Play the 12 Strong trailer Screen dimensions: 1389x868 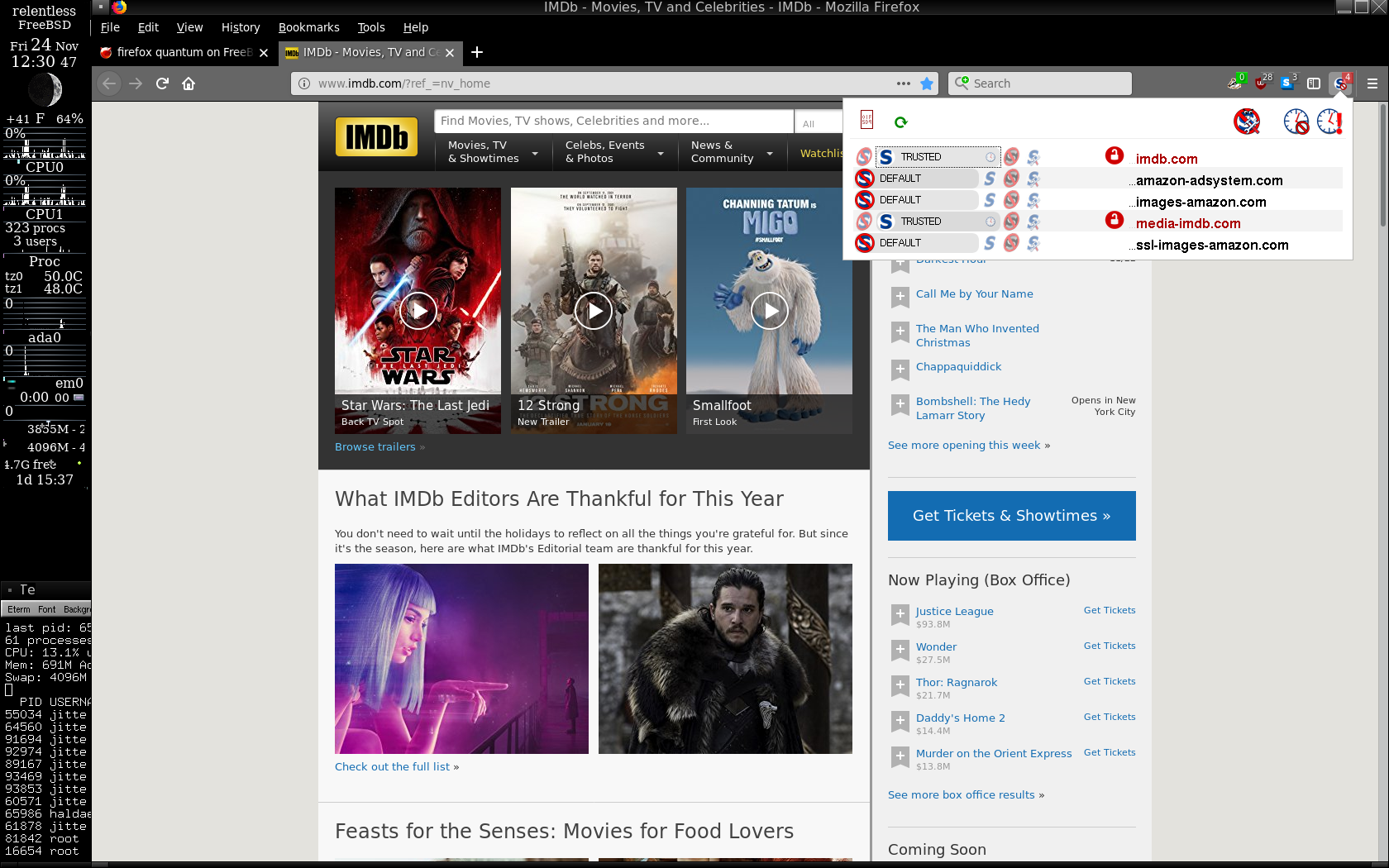tap(594, 311)
